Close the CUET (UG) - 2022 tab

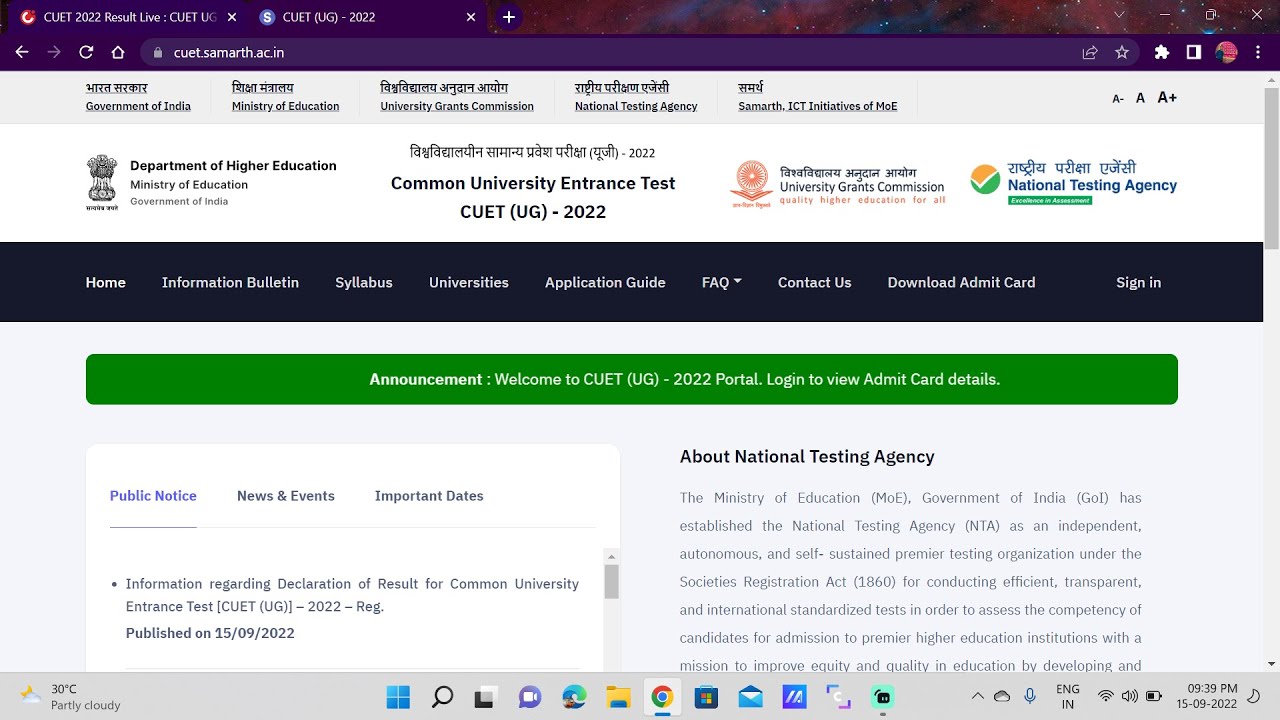472,17
